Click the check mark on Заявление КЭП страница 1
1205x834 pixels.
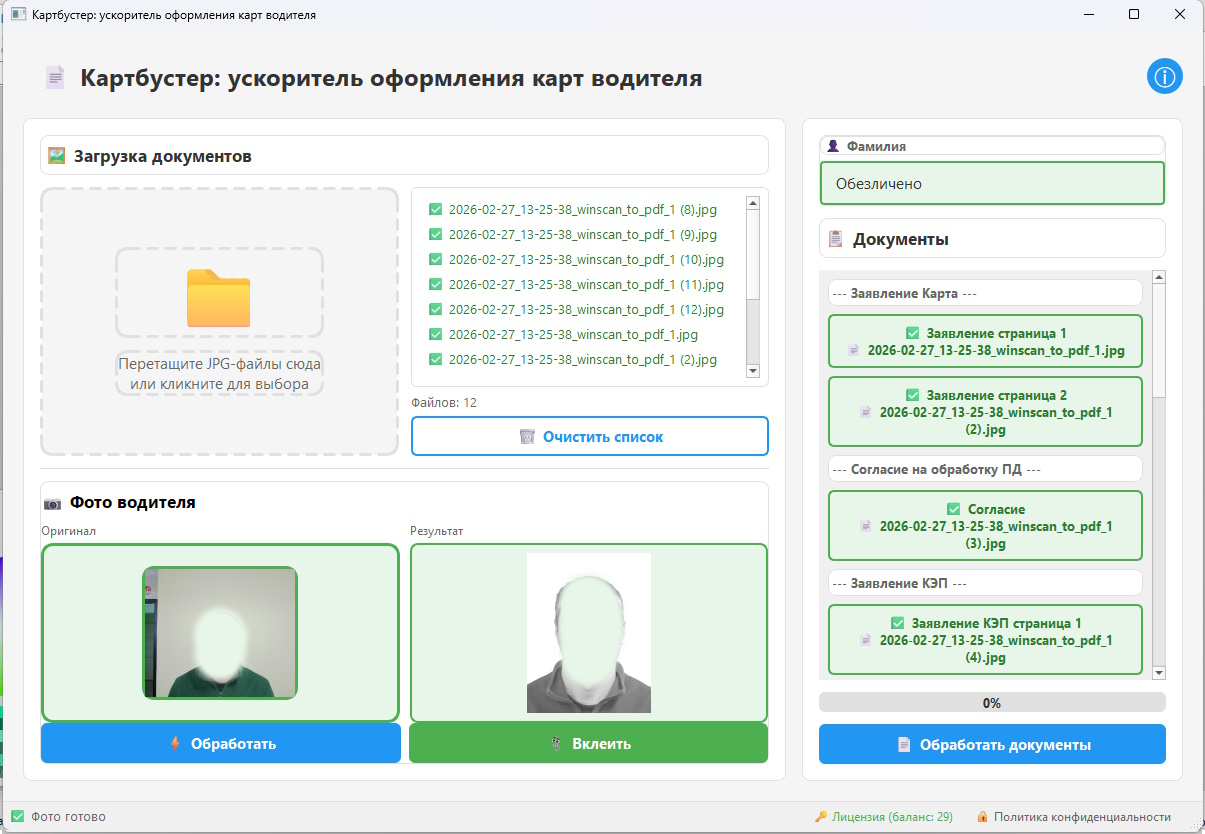coord(898,623)
